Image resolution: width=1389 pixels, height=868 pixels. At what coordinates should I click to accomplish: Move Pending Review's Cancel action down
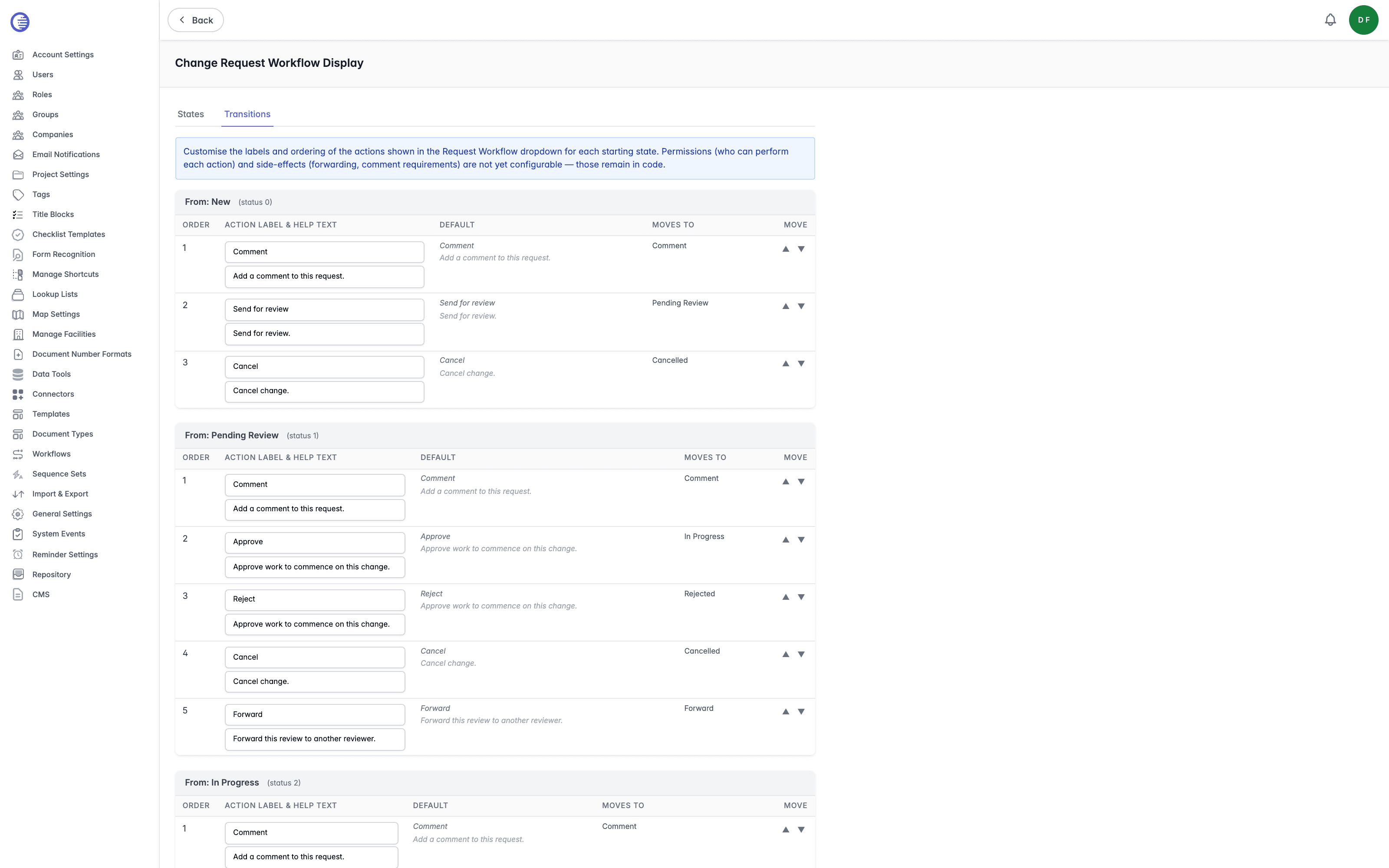click(x=801, y=654)
